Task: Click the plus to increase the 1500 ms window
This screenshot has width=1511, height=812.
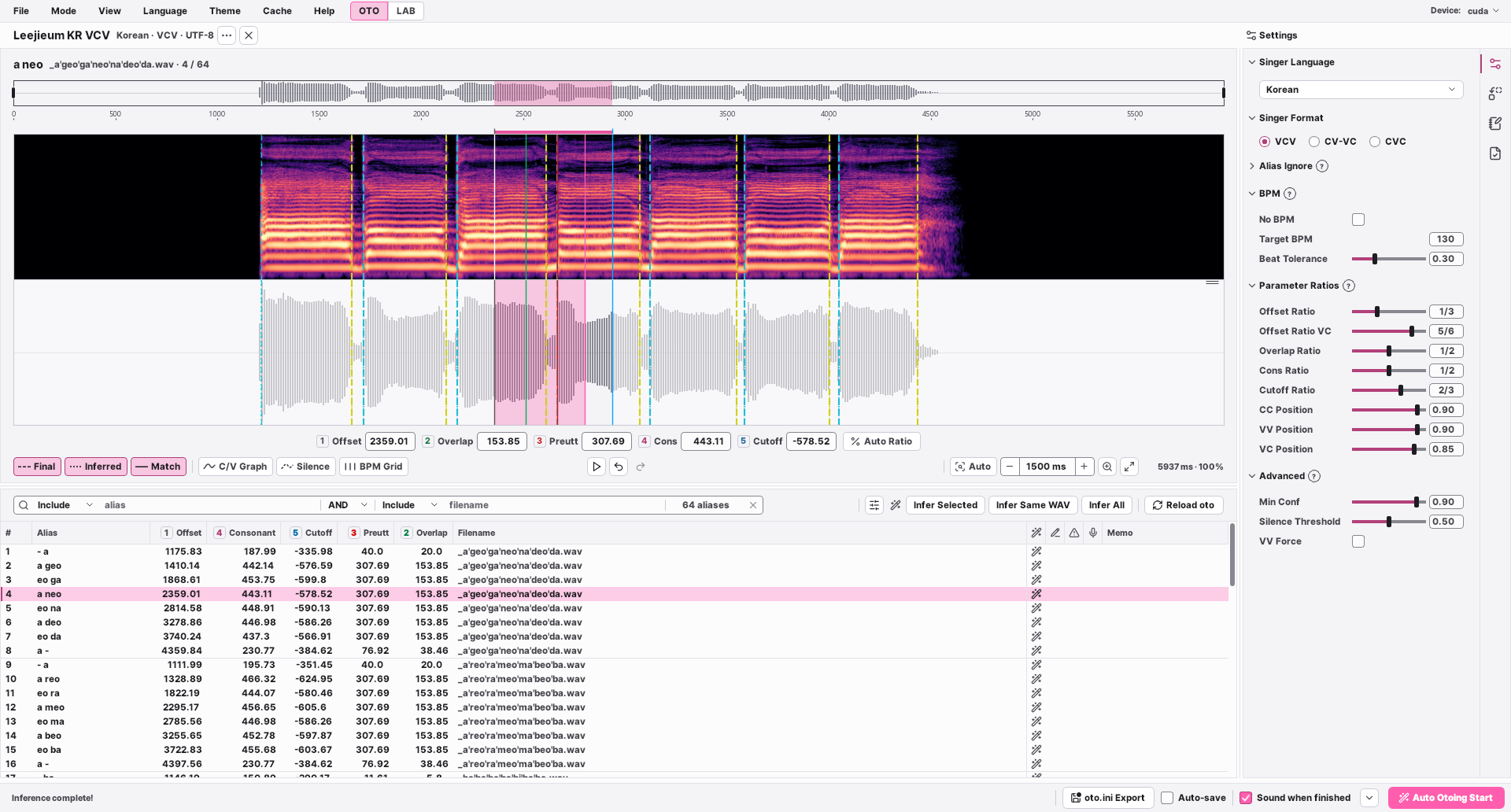Action: (1084, 467)
